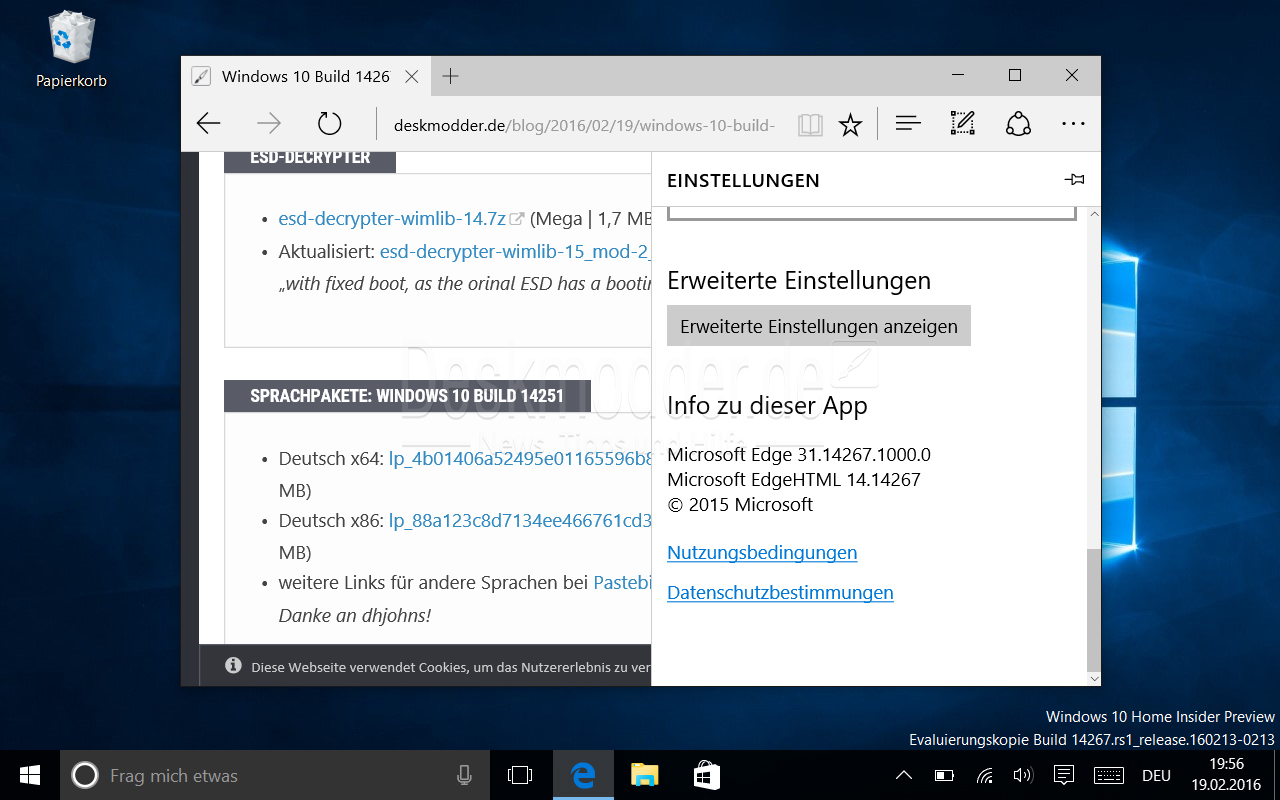Show hidden tray icons chevron
The width and height of the screenshot is (1280, 800).
[x=903, y=775]
